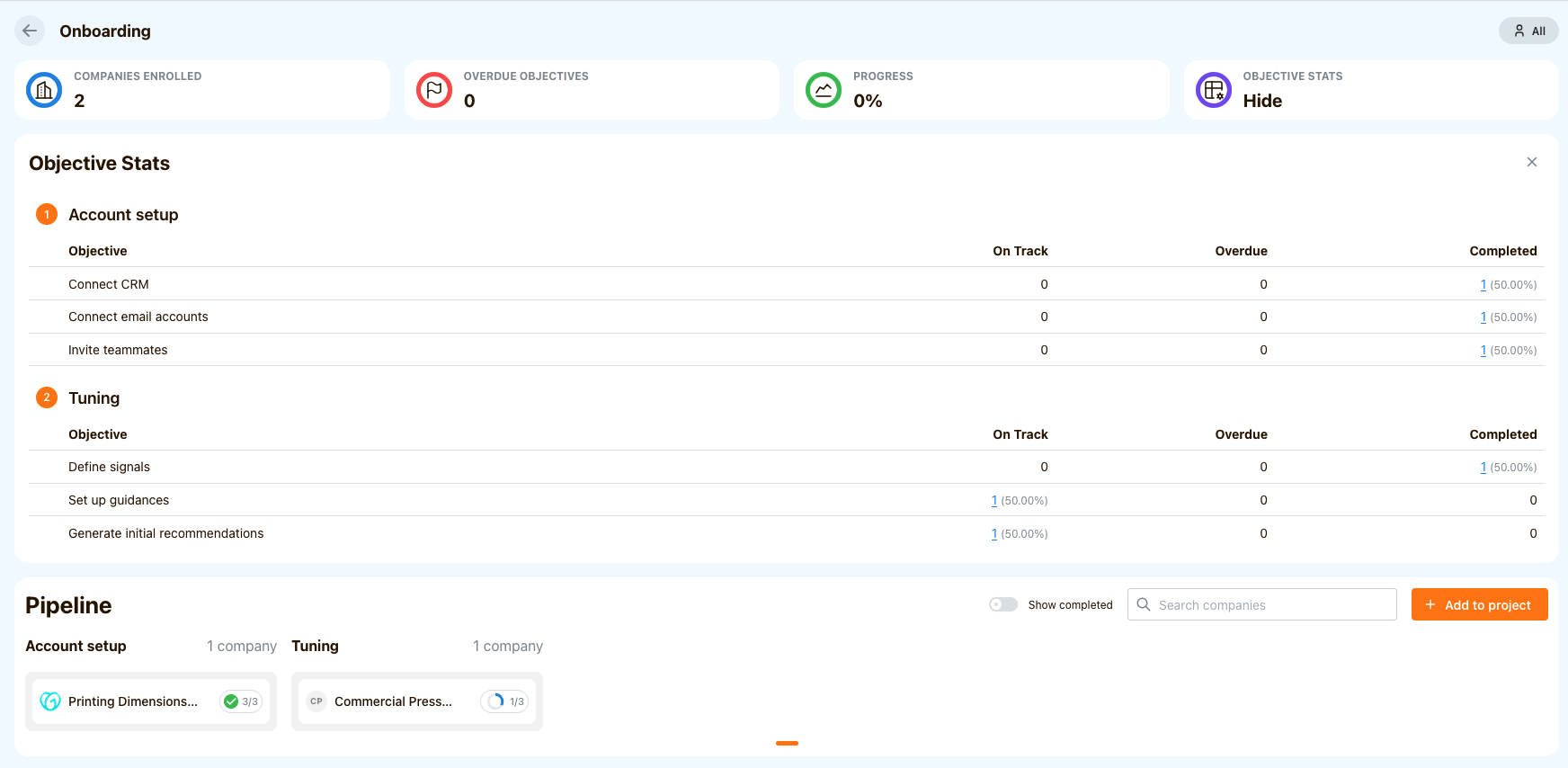Click the Objective Stats table icon

pyautogui.click(x=1214, y=90)
